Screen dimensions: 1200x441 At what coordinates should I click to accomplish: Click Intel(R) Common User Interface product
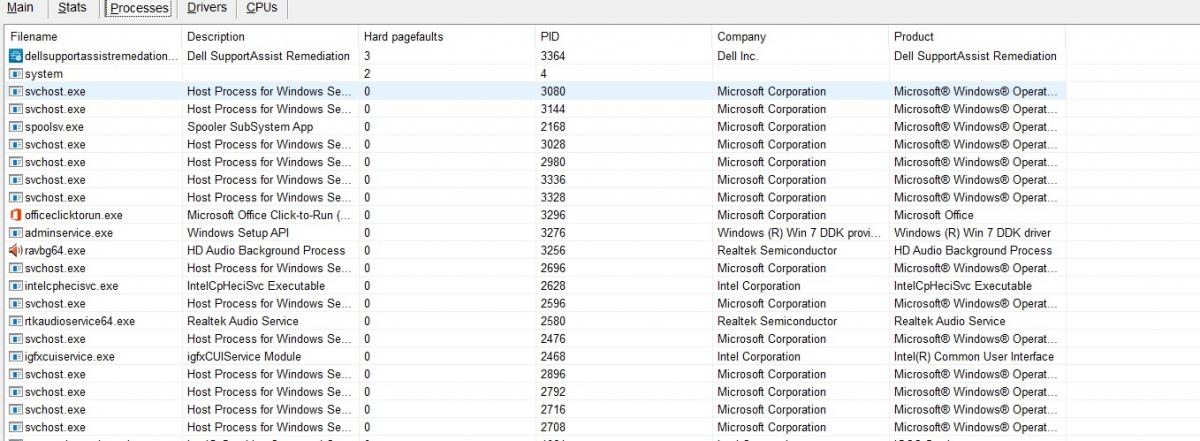974,357
